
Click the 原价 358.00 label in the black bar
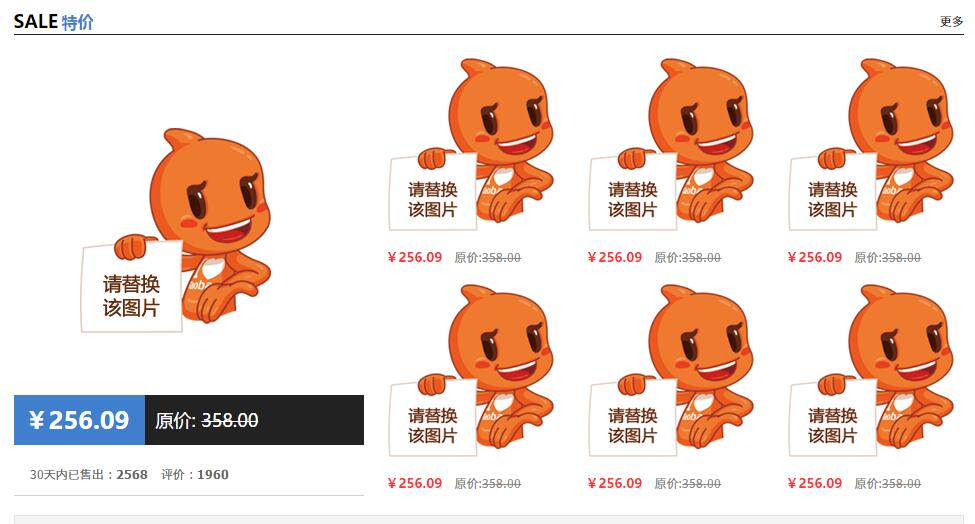coord(206,421)
